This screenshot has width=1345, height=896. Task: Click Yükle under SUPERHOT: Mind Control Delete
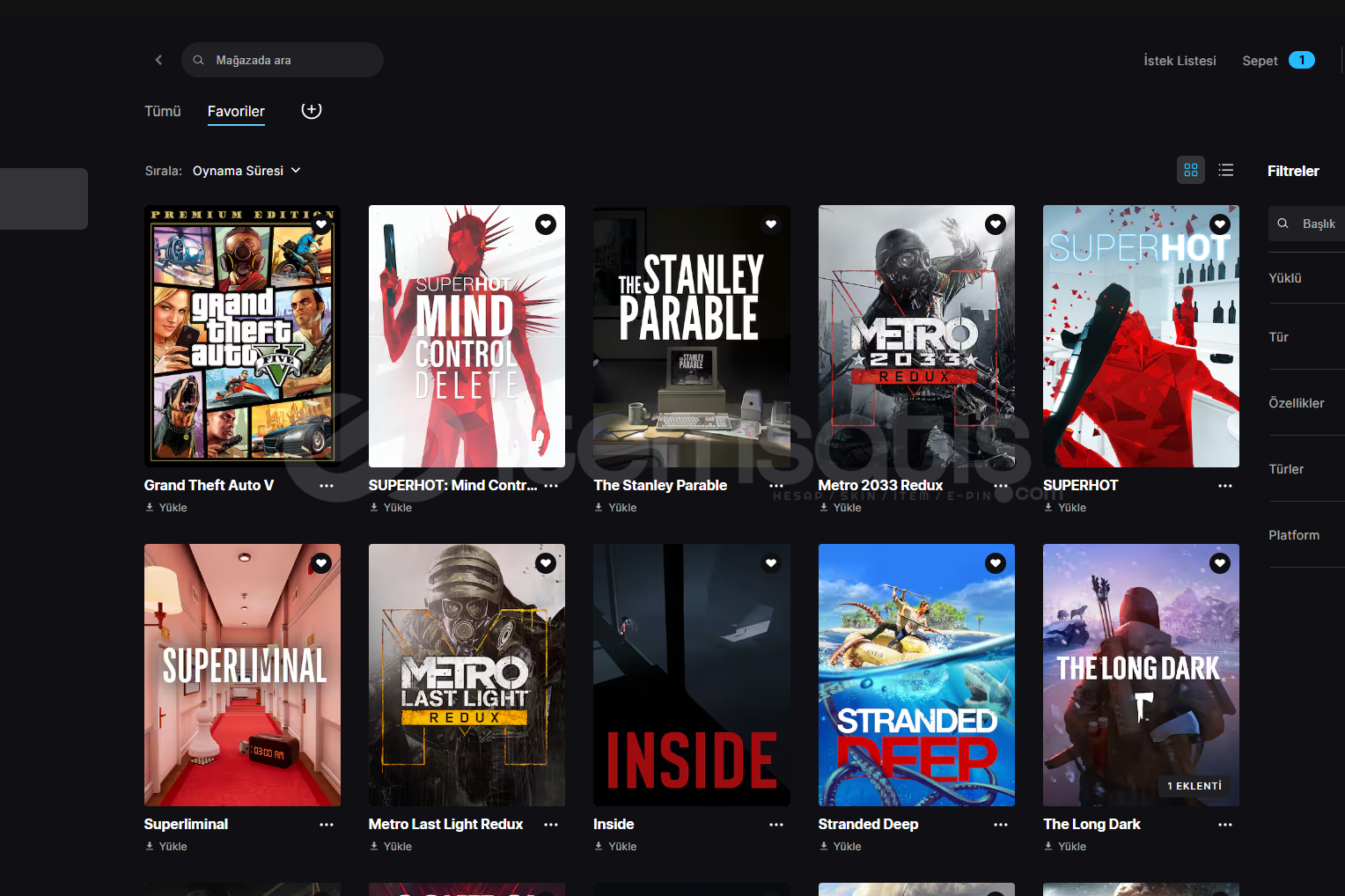(391, 508)
